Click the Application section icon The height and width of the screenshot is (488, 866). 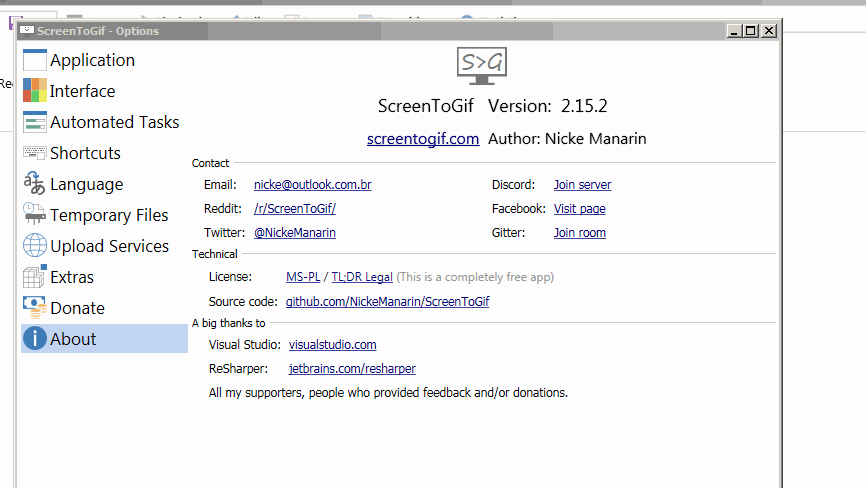point(35,60)
